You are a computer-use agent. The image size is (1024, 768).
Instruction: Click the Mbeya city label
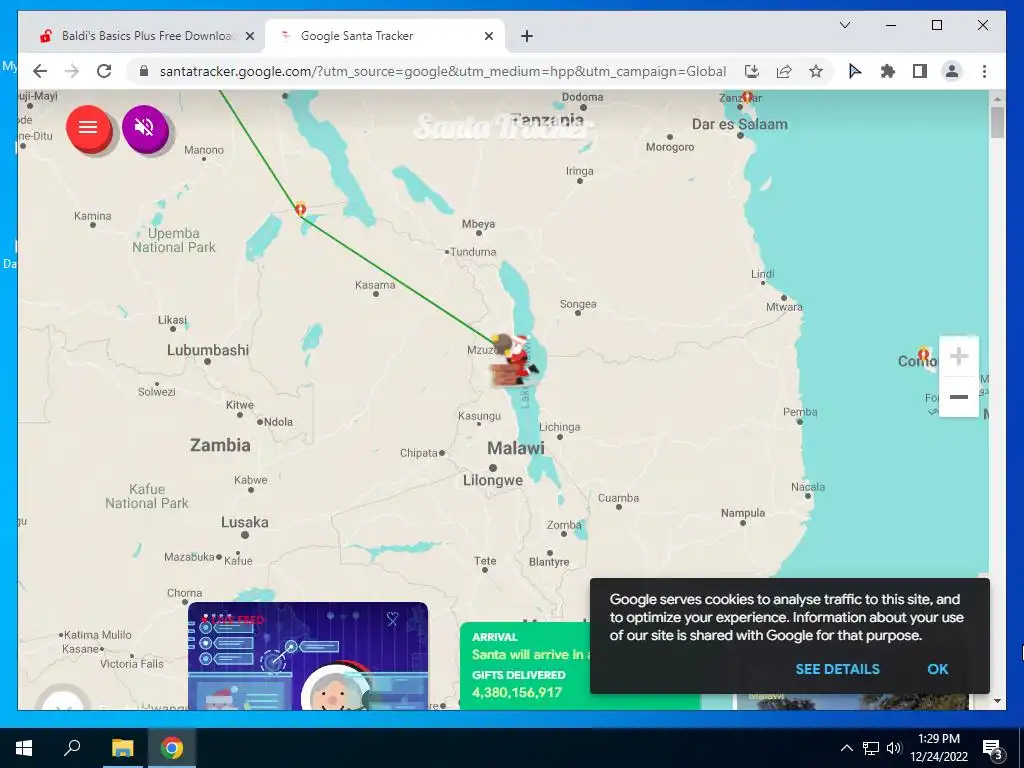478,224
